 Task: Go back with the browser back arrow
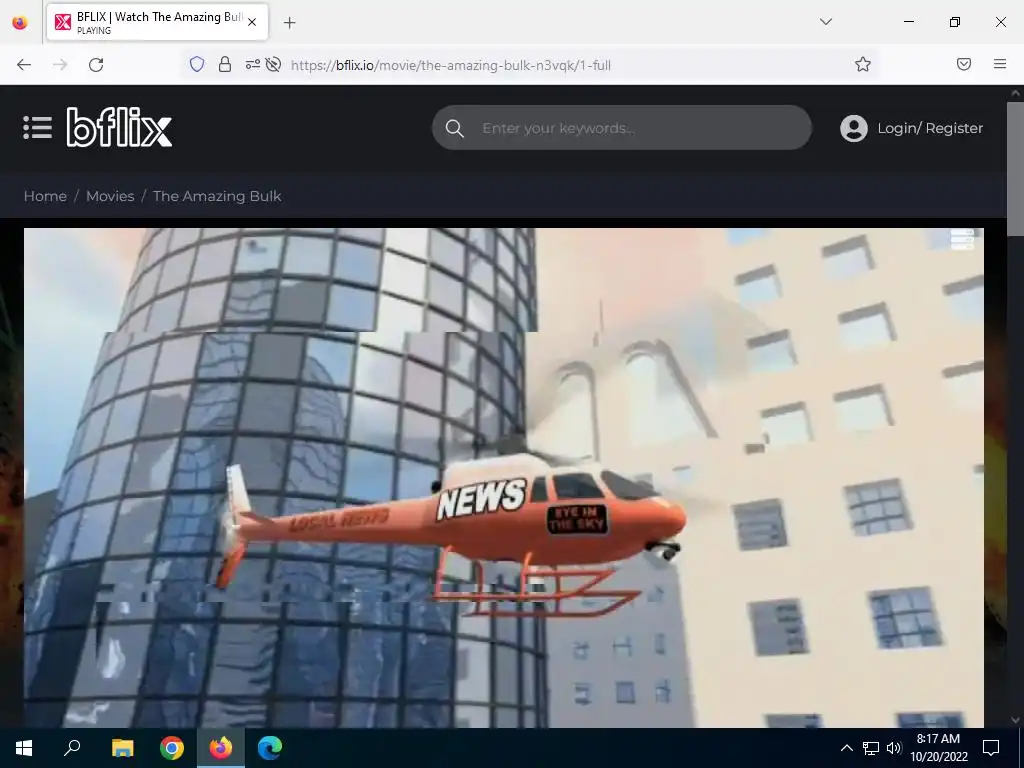(24, 65)
